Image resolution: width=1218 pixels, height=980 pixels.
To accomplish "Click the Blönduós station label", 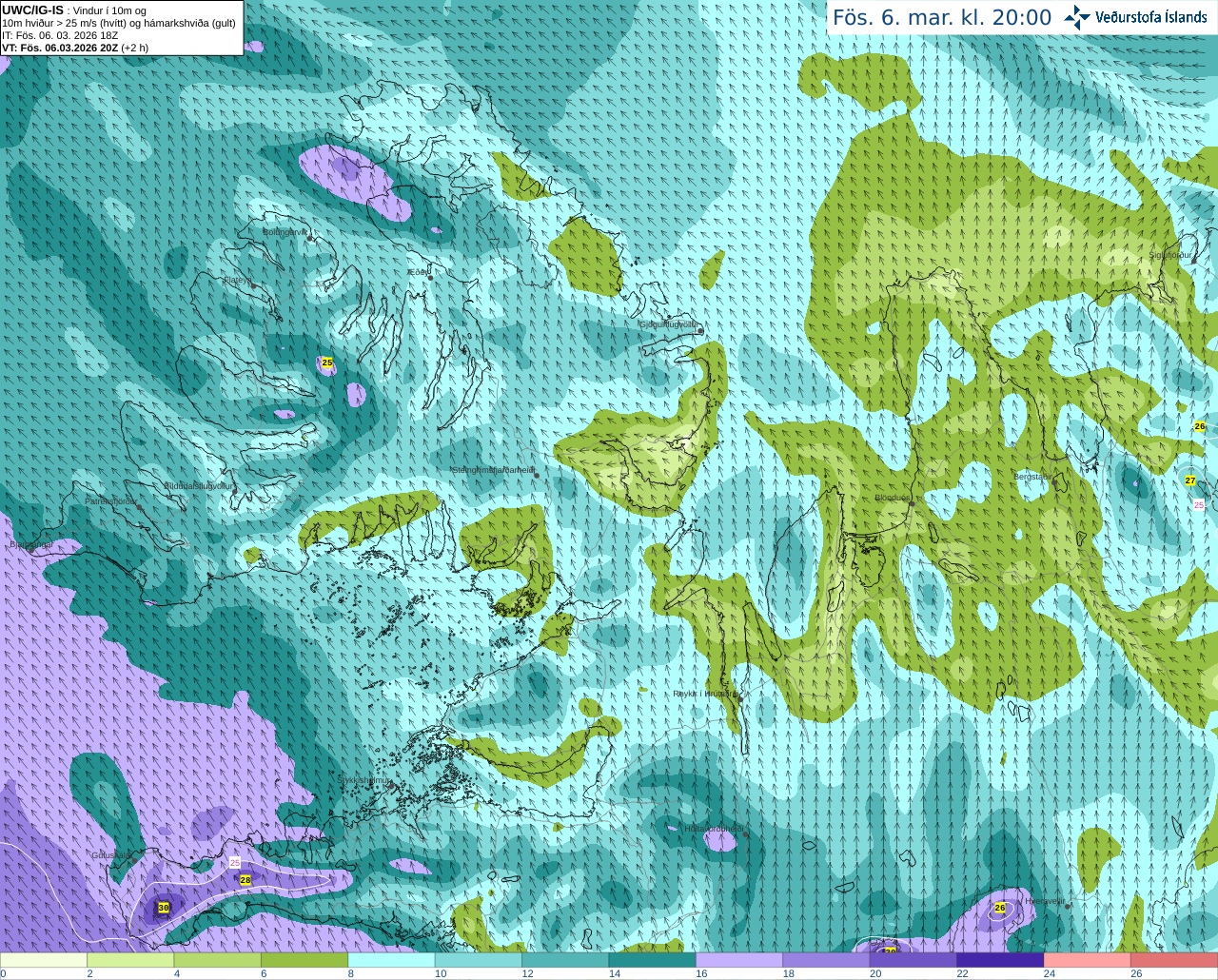I will (x=893, y=498).
